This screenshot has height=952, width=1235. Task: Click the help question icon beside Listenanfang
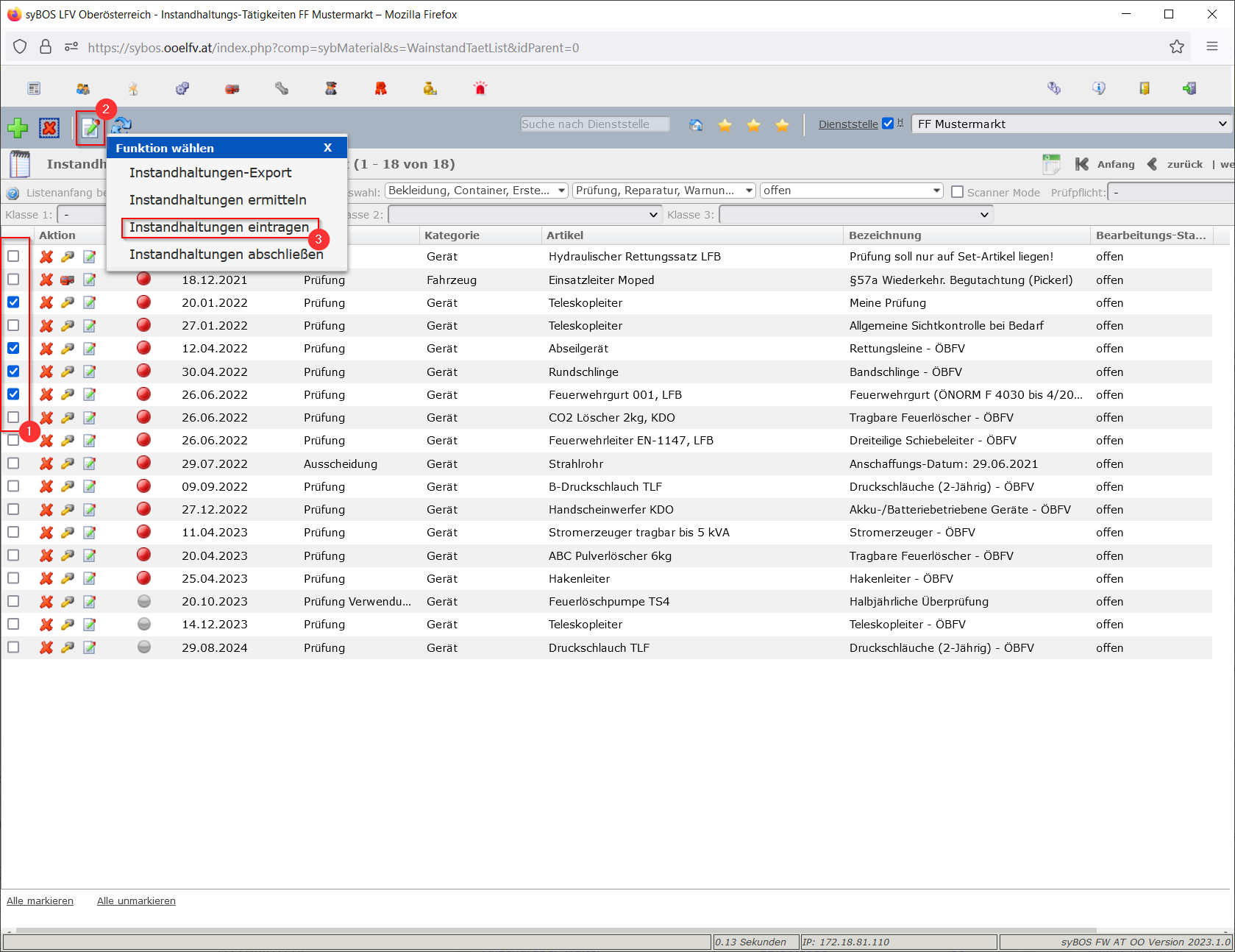click(13, 193)
